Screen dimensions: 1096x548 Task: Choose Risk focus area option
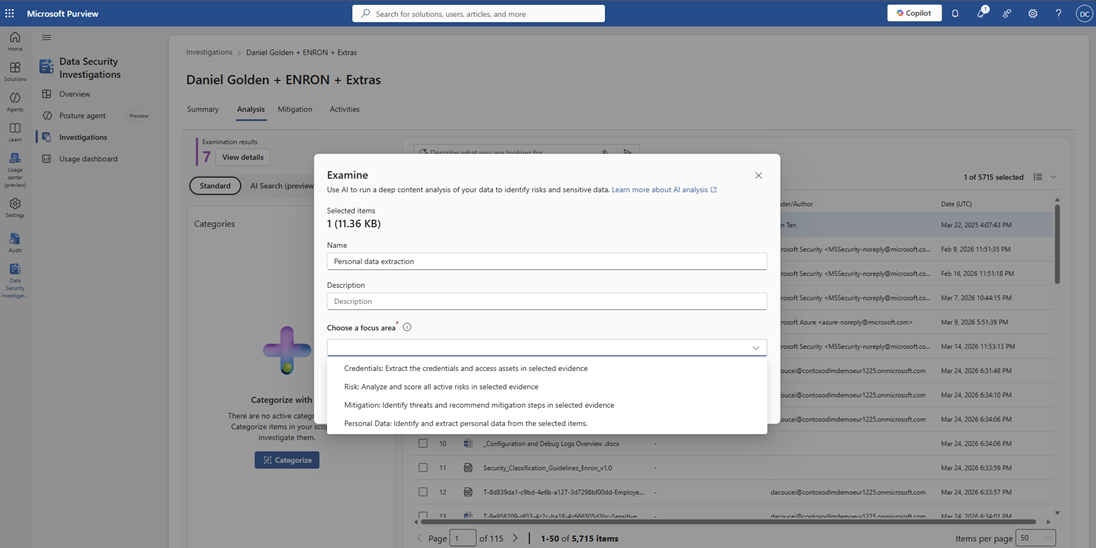pyautogui.click(x=547, y=387)
